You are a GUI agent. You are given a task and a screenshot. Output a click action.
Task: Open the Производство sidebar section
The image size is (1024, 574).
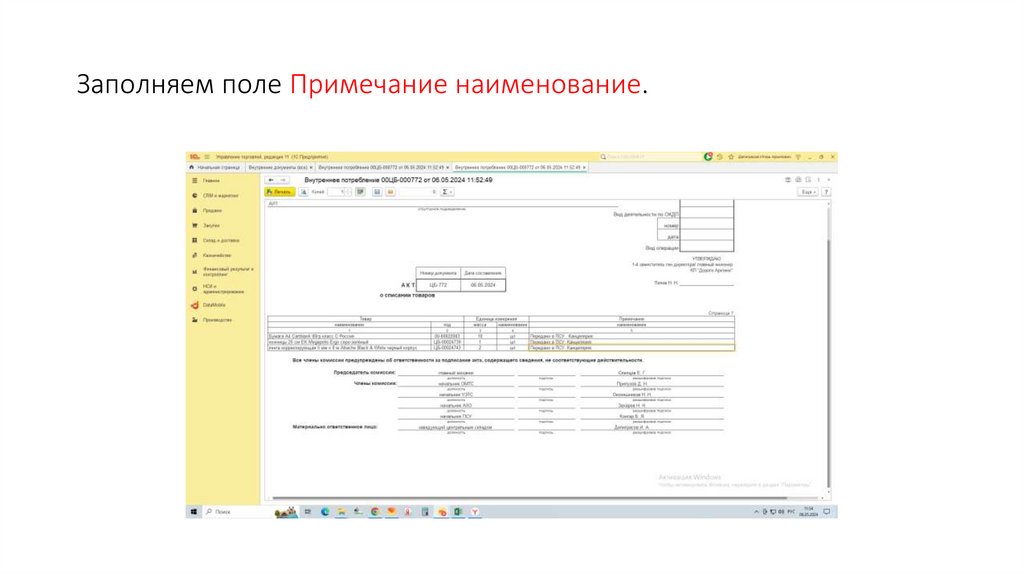point(216,320)
